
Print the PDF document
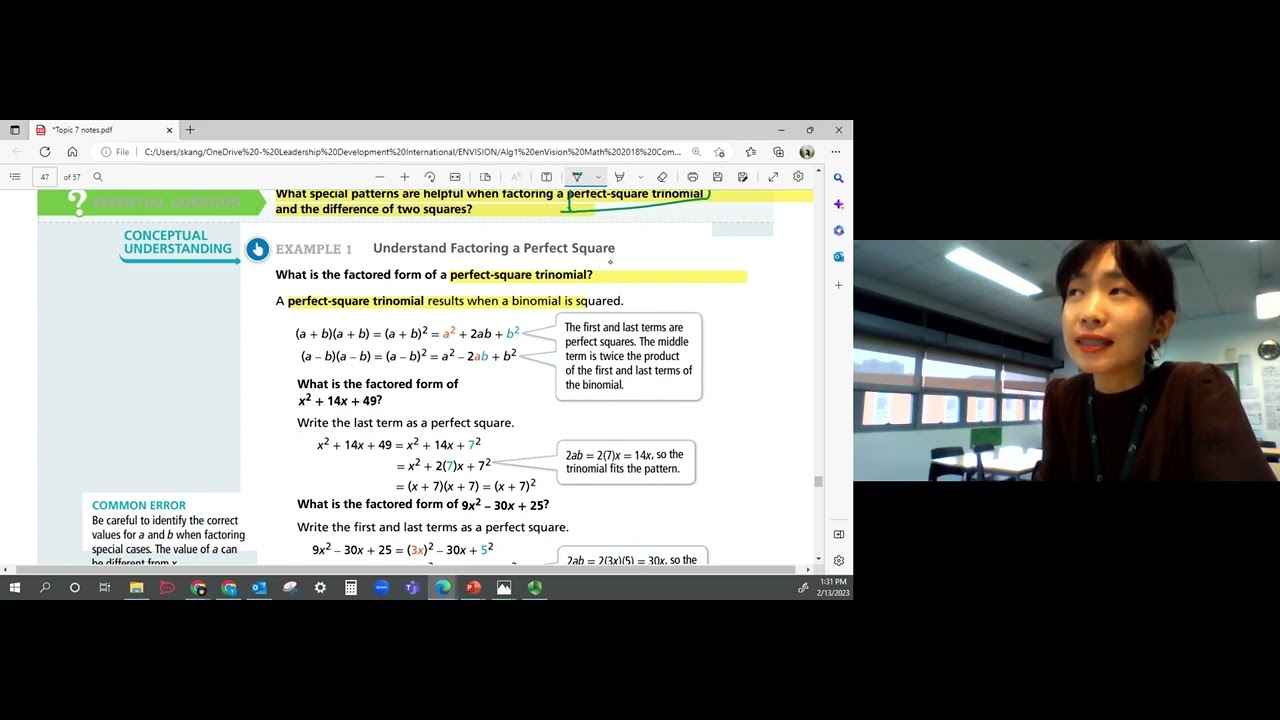coord(692,177)
